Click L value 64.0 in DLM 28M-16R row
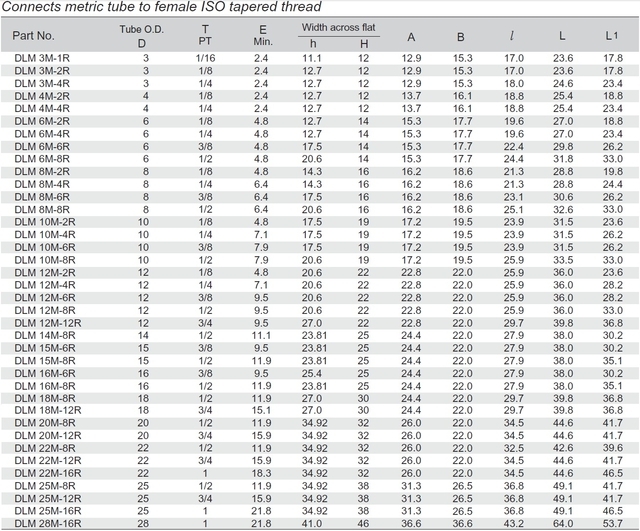The width and height of the screenshot is (640, 531). coord(563,524)
